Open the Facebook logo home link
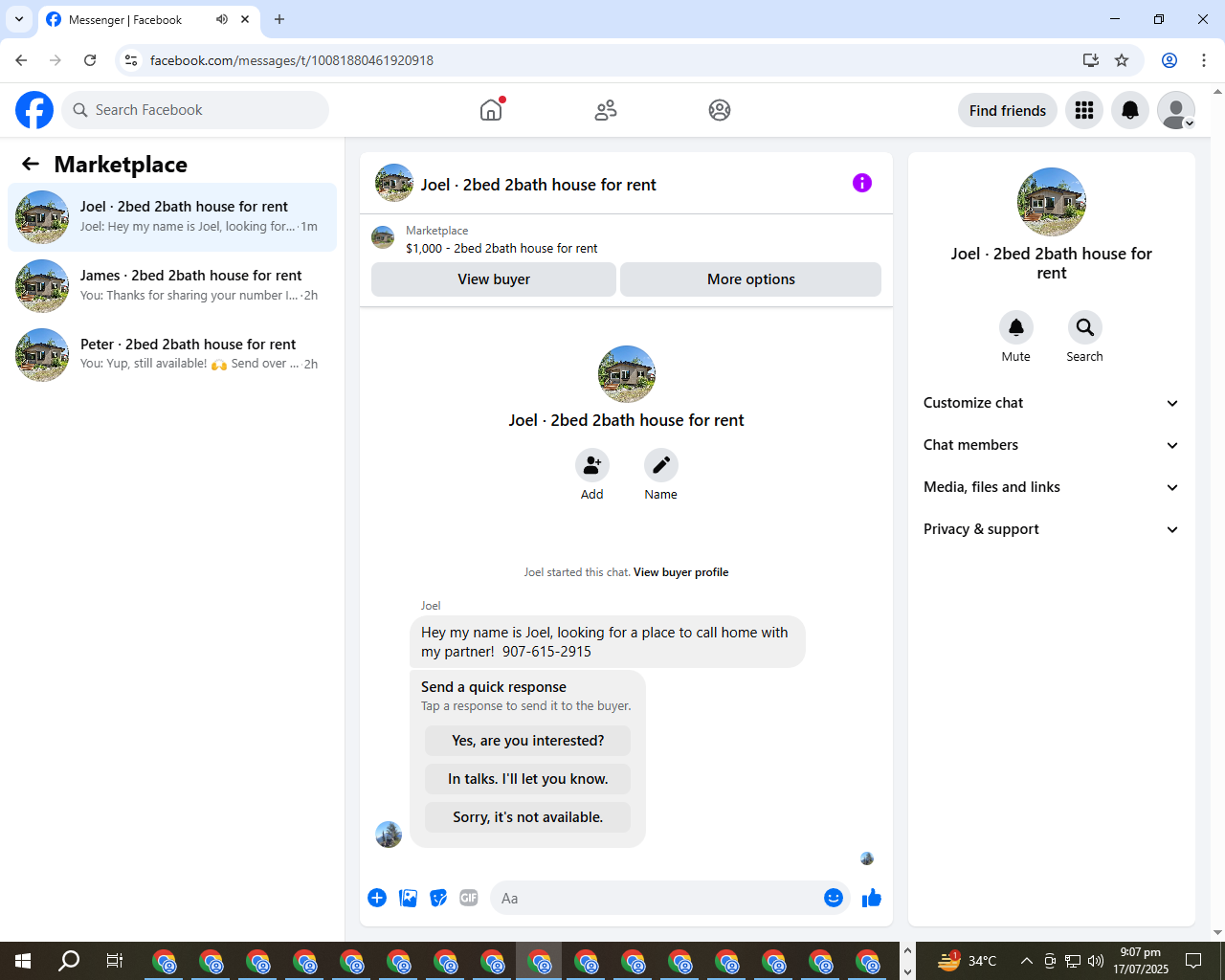This screenshot has width=1225, height=980. 34,110
